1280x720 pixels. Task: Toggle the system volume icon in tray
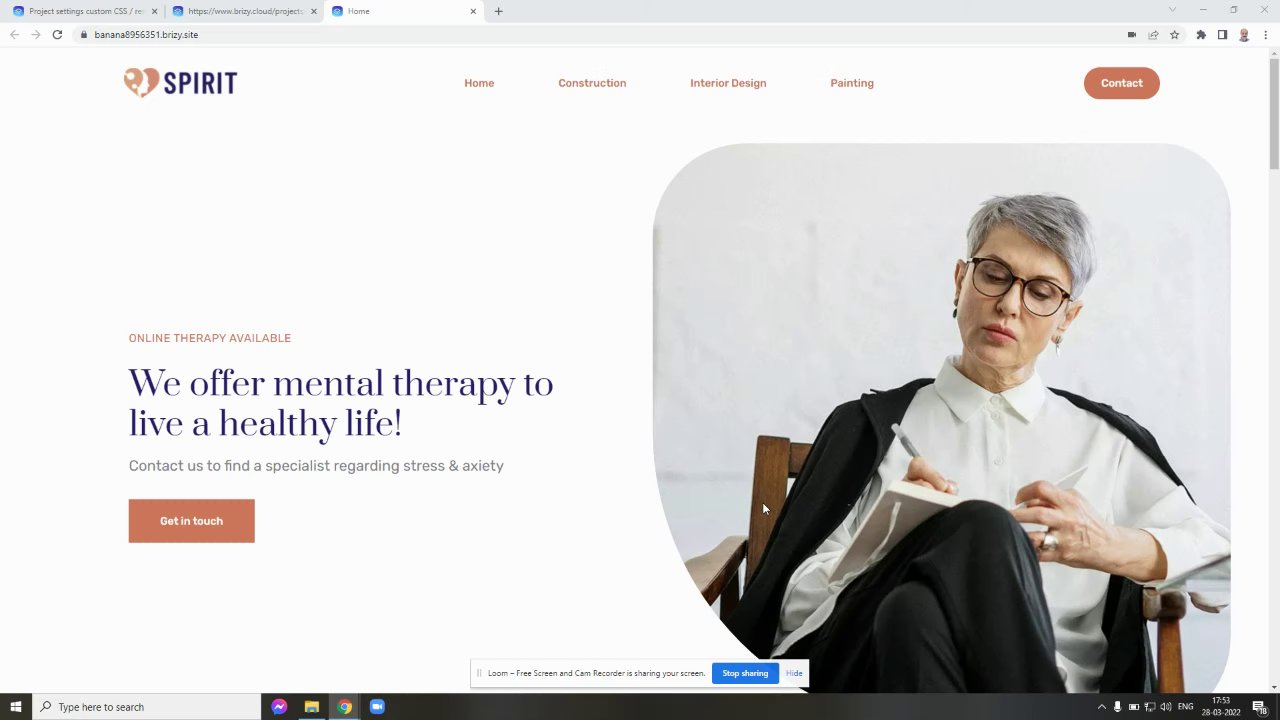tap(1166, 707)
